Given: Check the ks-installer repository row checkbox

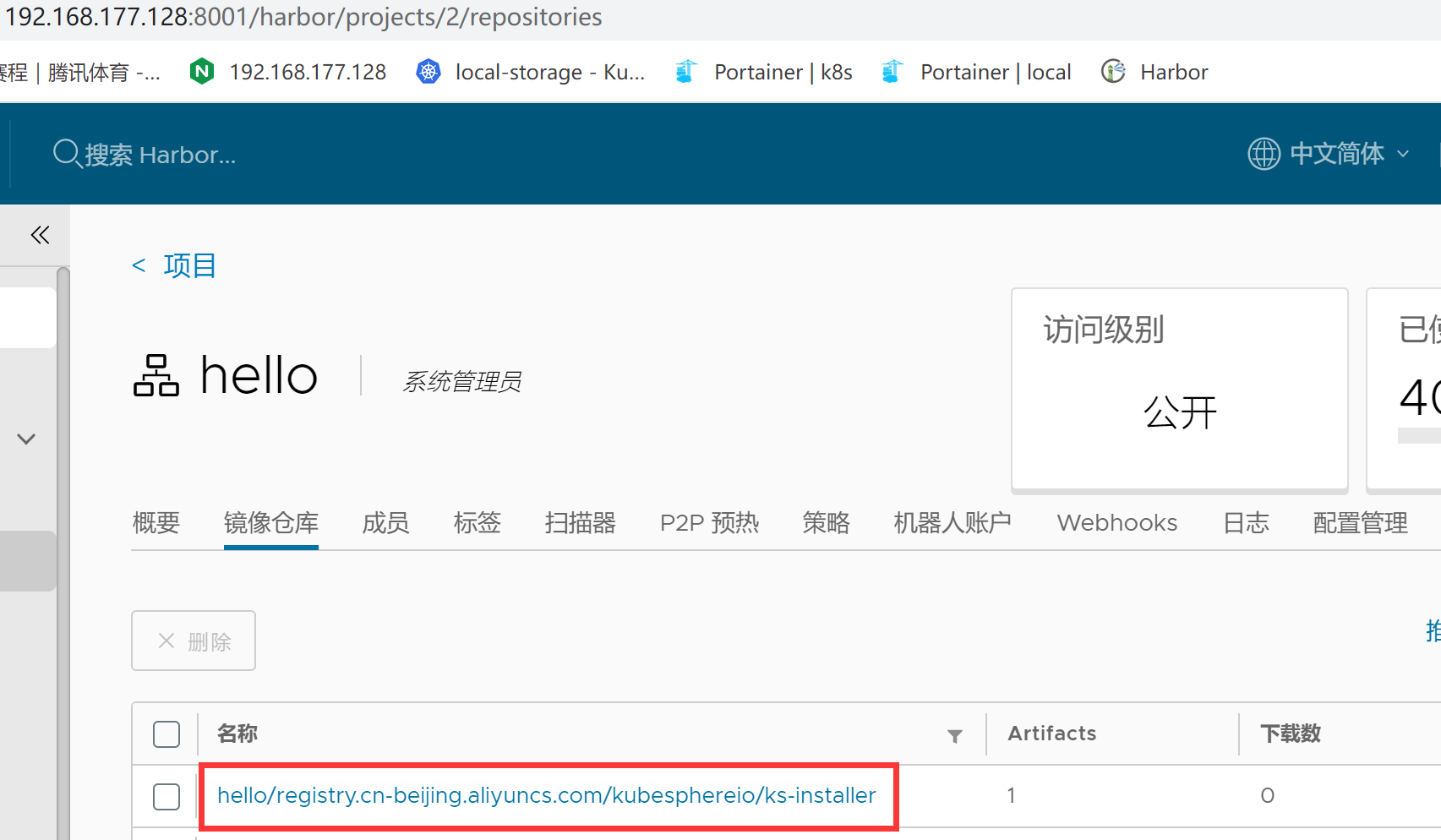Looking at the screenshot, I should pos(166,796).
